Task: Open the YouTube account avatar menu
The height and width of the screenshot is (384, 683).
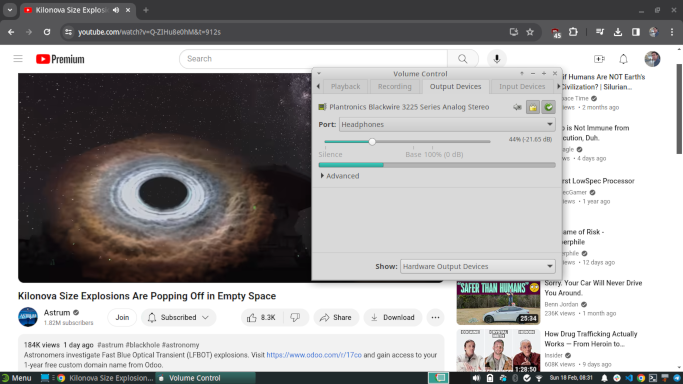Action: tap(652, 59)
